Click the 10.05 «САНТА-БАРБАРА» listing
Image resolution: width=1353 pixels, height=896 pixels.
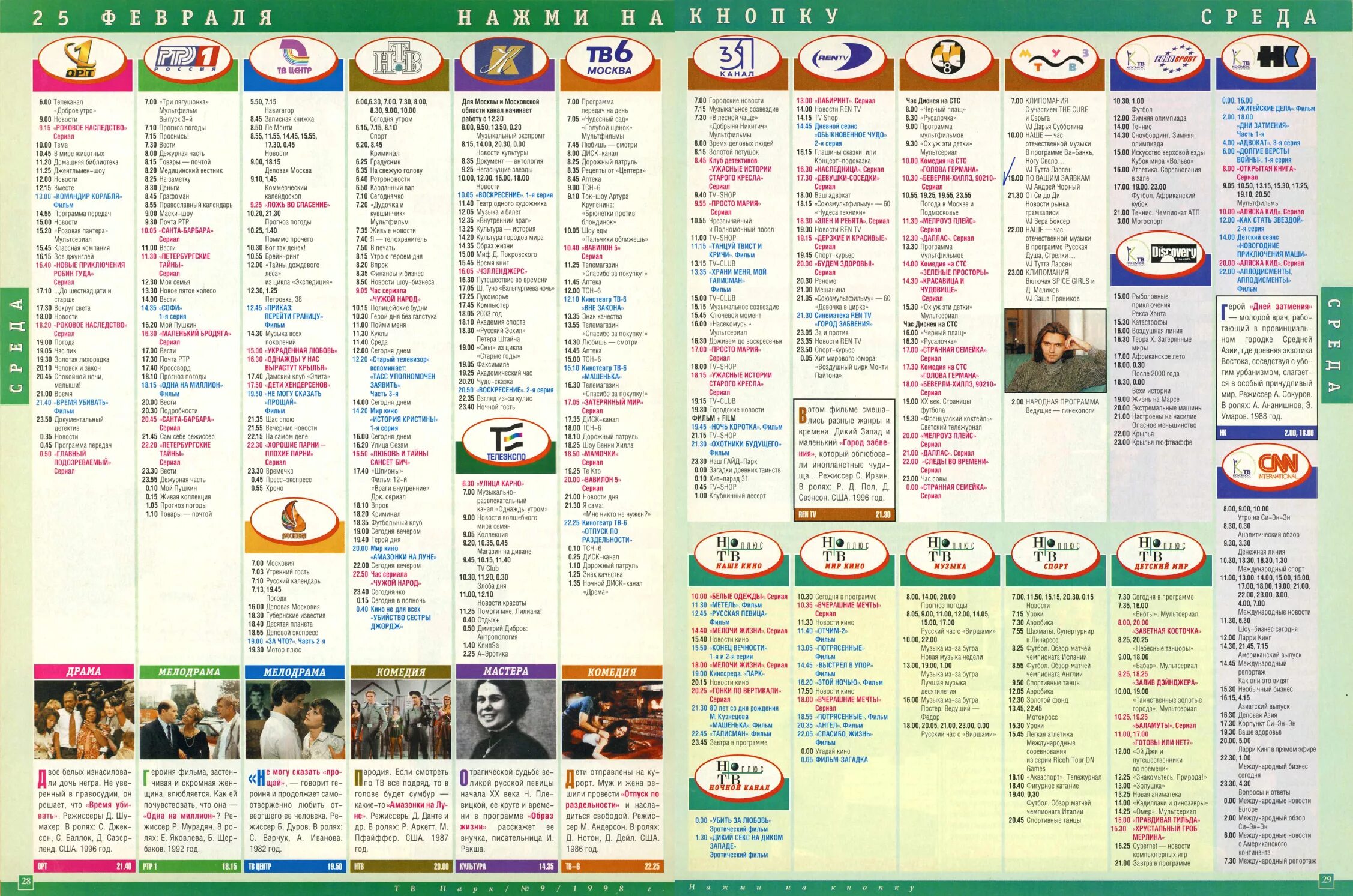178,235
